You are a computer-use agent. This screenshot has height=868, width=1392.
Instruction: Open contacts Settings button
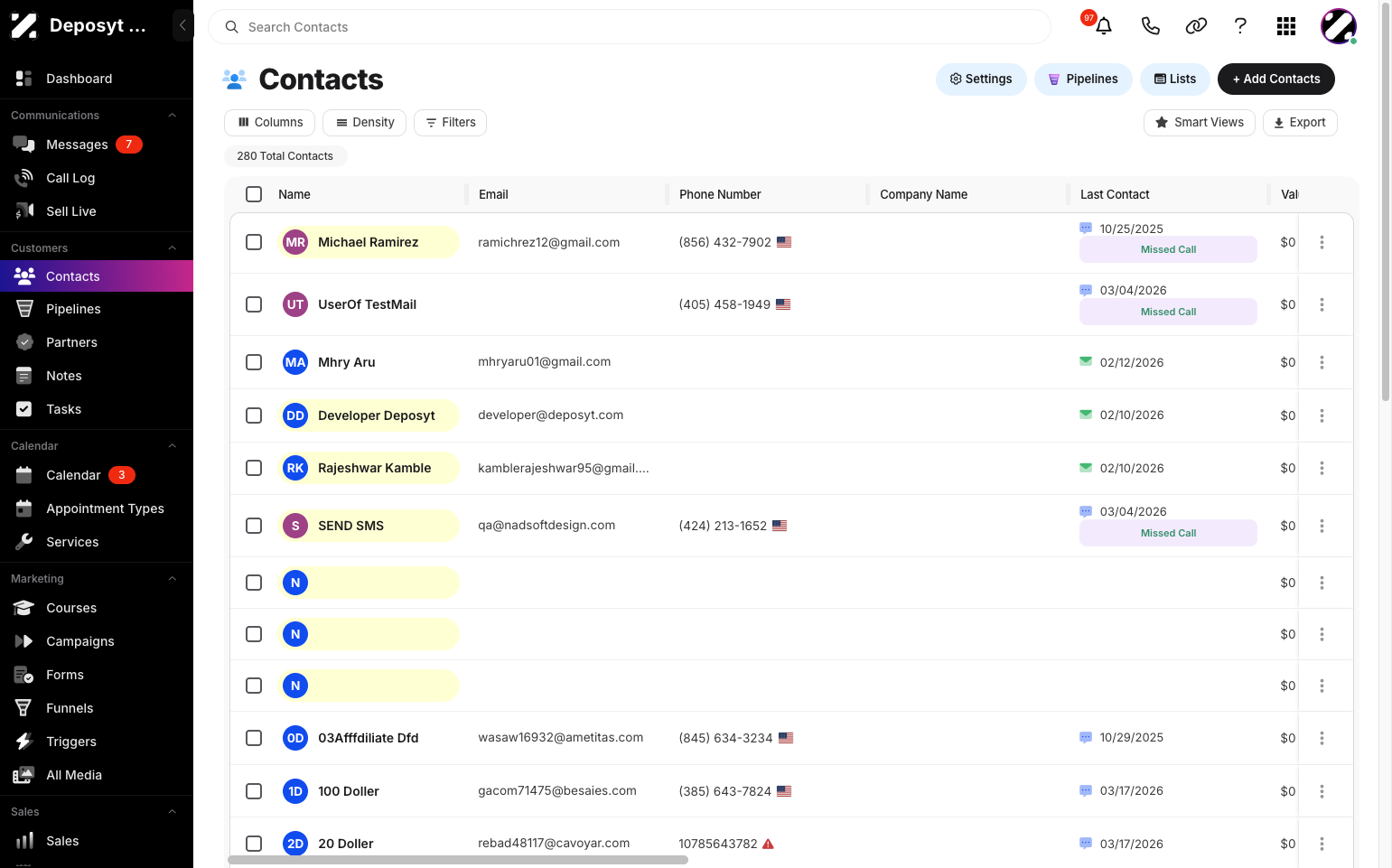(x=981, y=79)
